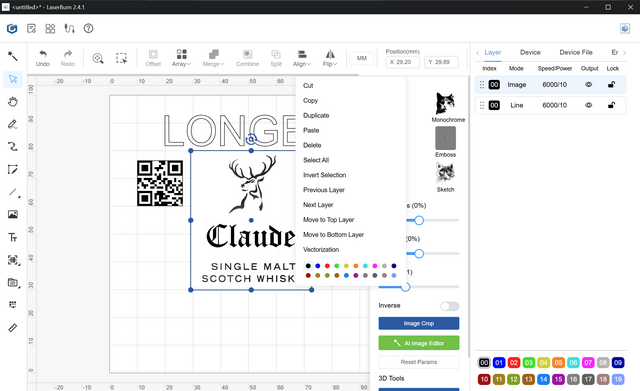The width and height of the screenshot is (640, 391).
Task: Choose Move to Bottom Layer
Action: tap(333, 235)
